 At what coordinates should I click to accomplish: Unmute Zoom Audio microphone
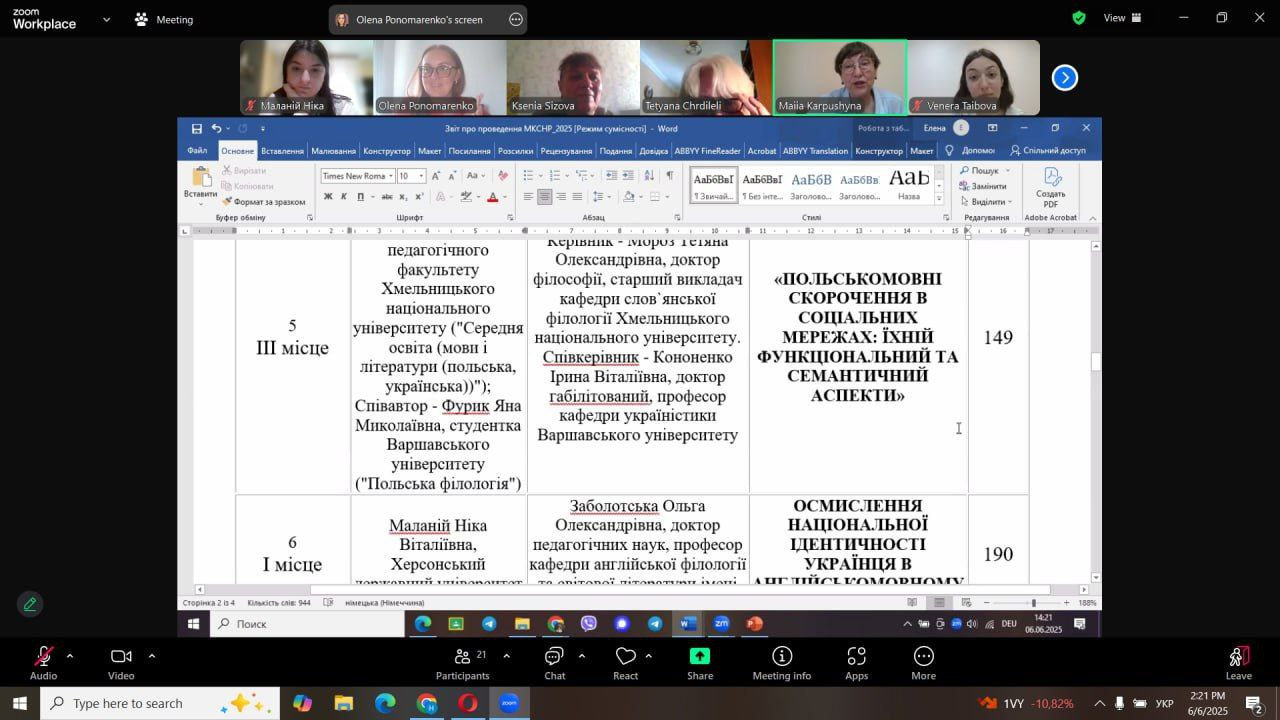pos(43,663)
